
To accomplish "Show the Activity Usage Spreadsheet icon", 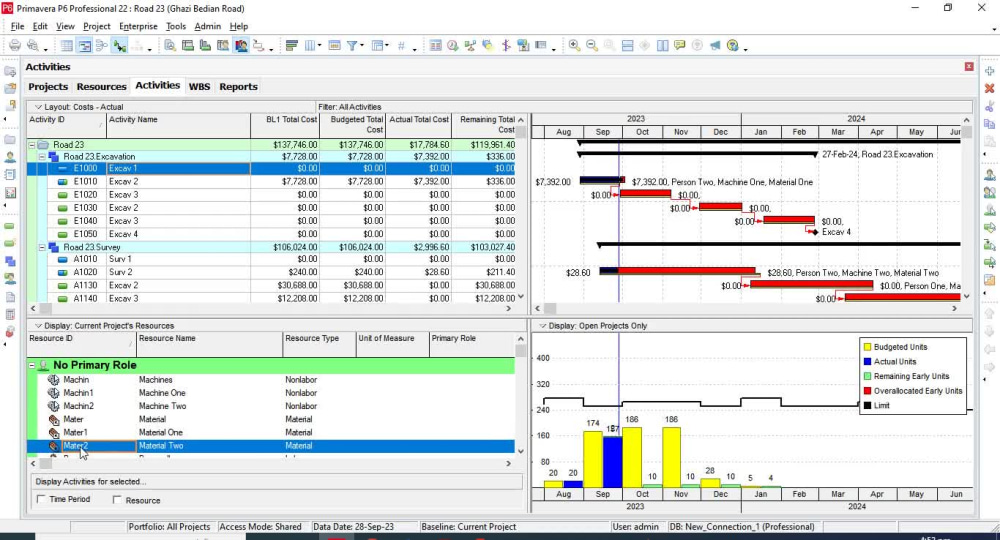I will pyautogui.click(x=188, y=45).
